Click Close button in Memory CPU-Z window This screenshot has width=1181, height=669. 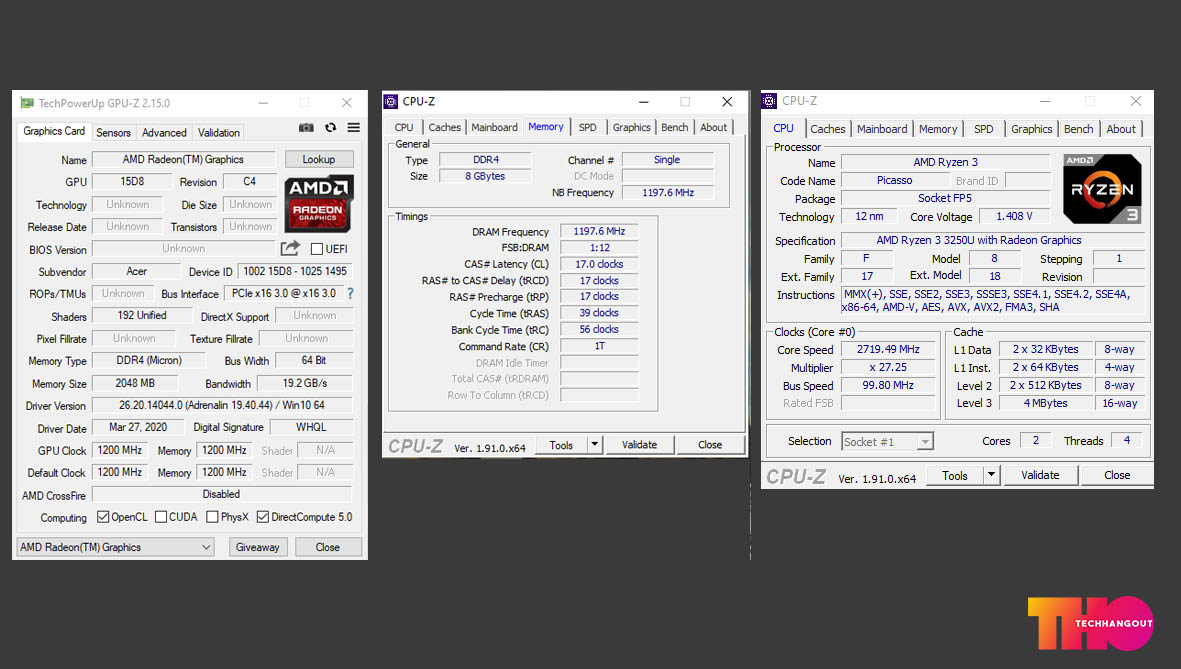[710, 444]
